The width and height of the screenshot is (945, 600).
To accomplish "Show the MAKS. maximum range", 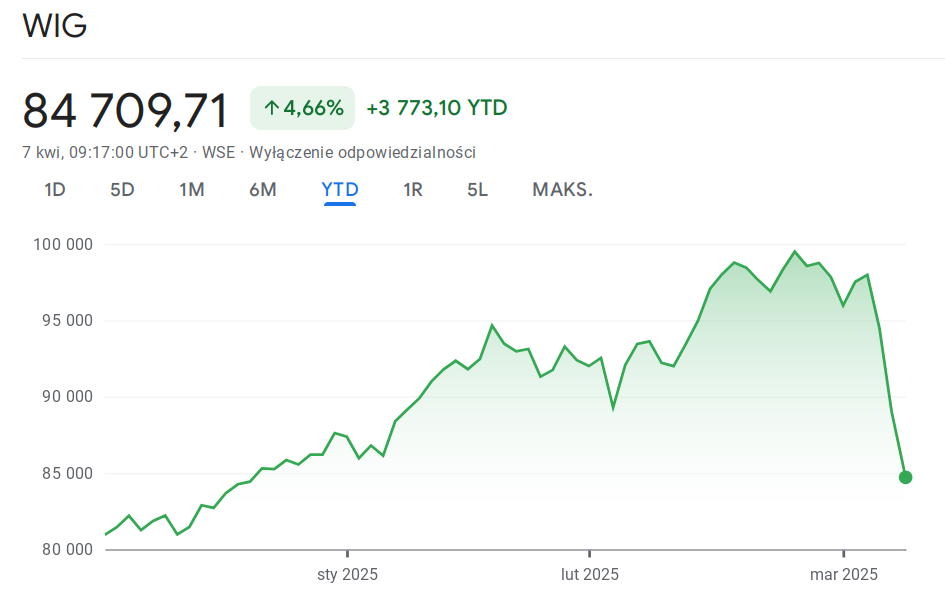I will pyautogui.click(x=562, y=190).
